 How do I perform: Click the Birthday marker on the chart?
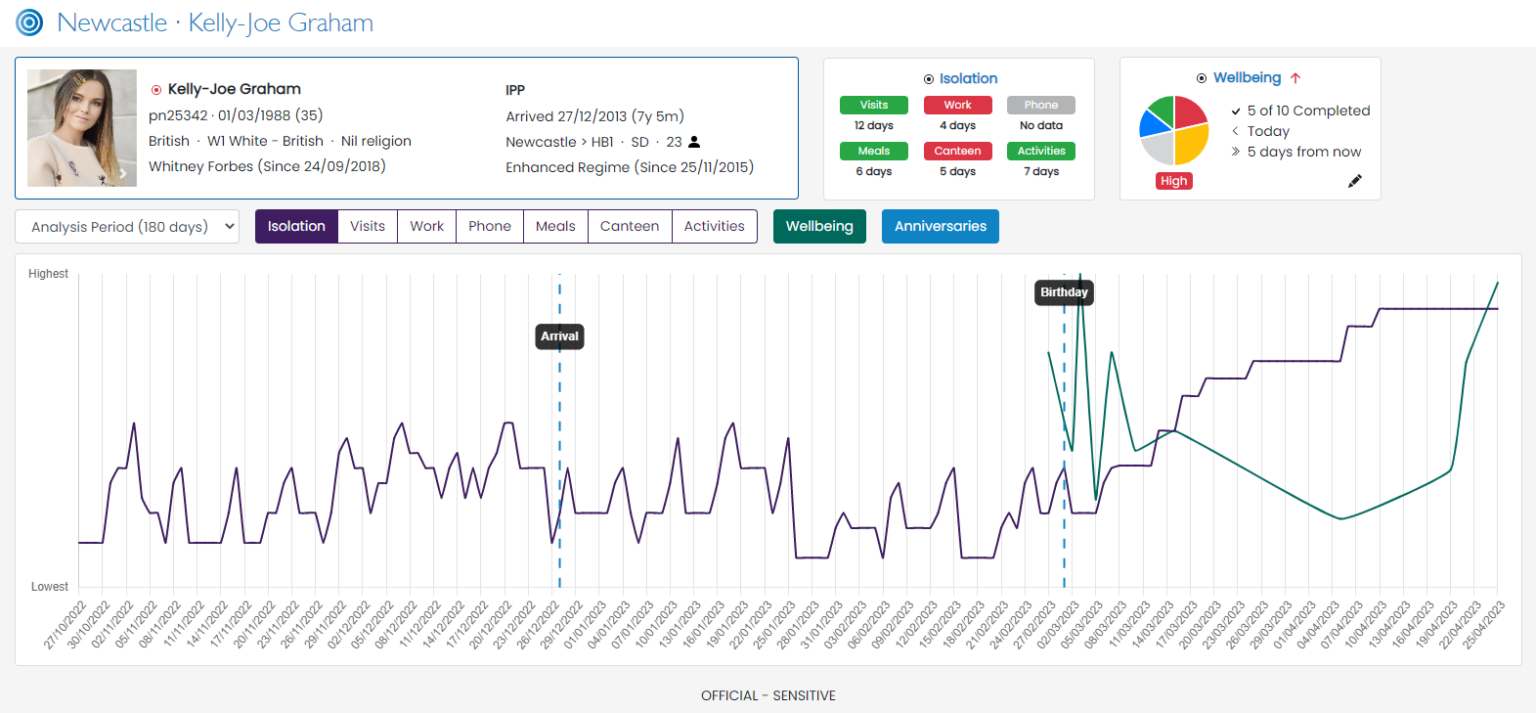click(x=1063, y=293)
